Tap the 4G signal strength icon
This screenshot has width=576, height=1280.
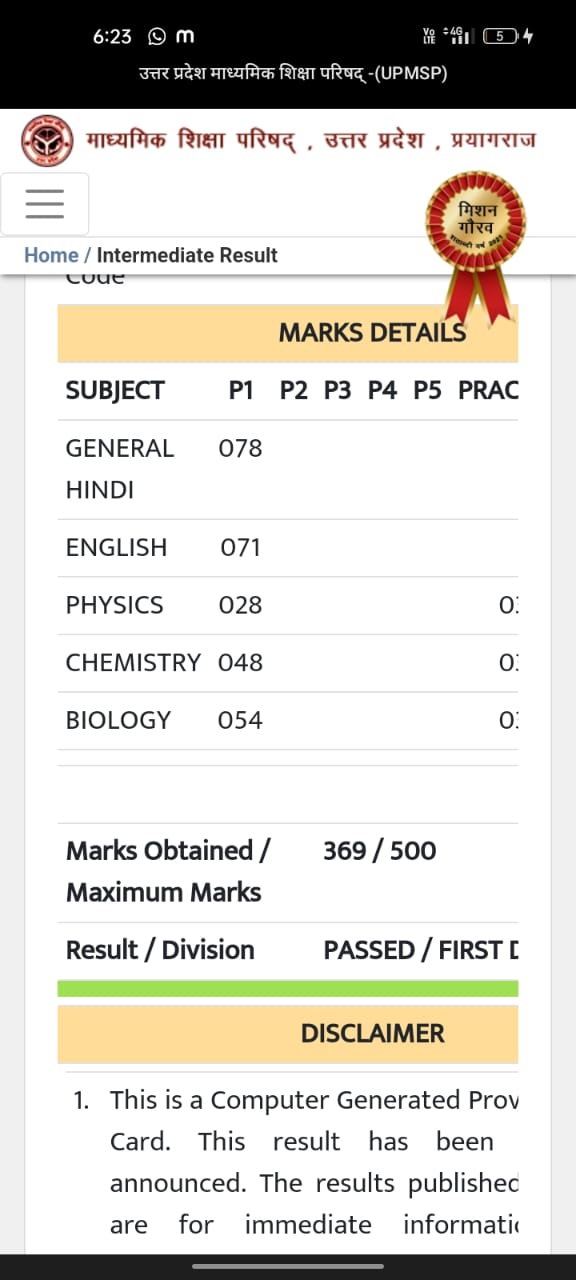click(460, 36)
